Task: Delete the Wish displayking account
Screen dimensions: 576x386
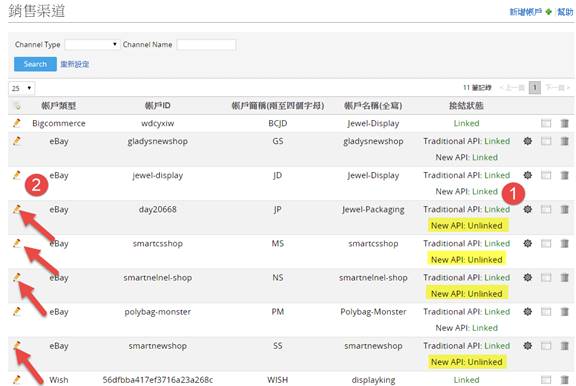Action: (x=565, y=380)
